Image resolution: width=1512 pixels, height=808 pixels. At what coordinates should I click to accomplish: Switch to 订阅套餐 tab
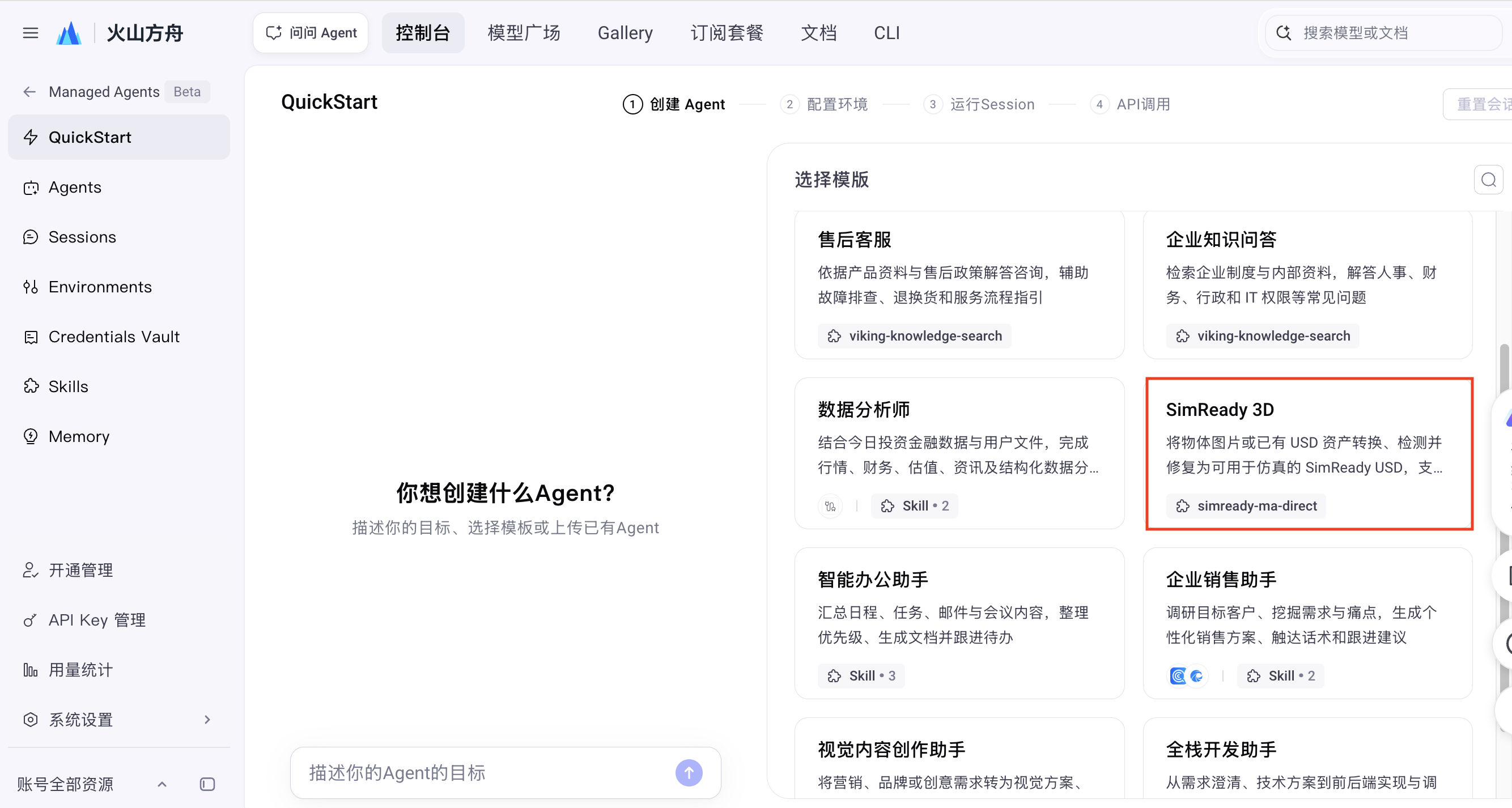(727, 33)
